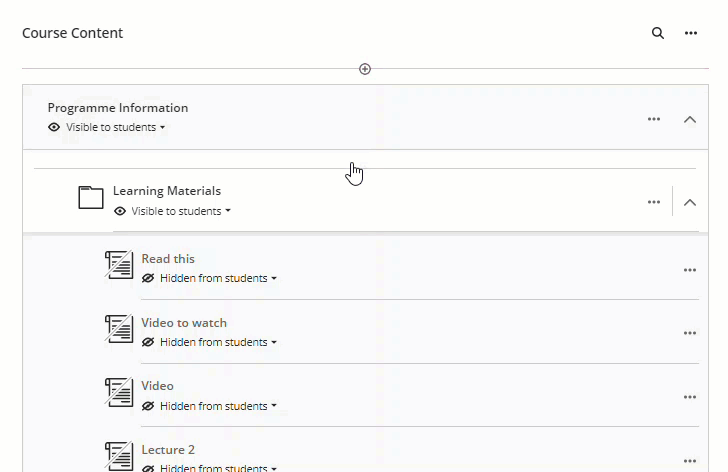Open the Video to watch item
728x472 pixels.
click(x=184, y=323)
